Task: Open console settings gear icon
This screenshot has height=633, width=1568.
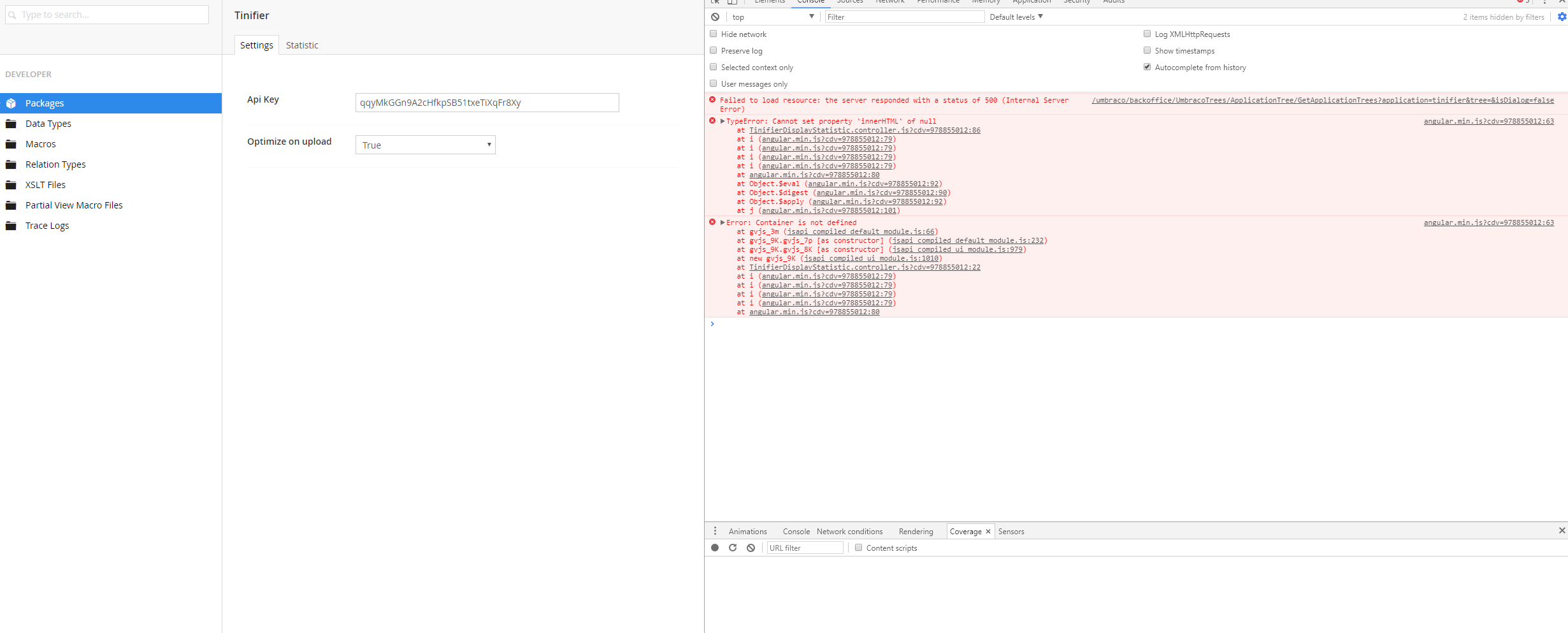Action: point(1562,17)
